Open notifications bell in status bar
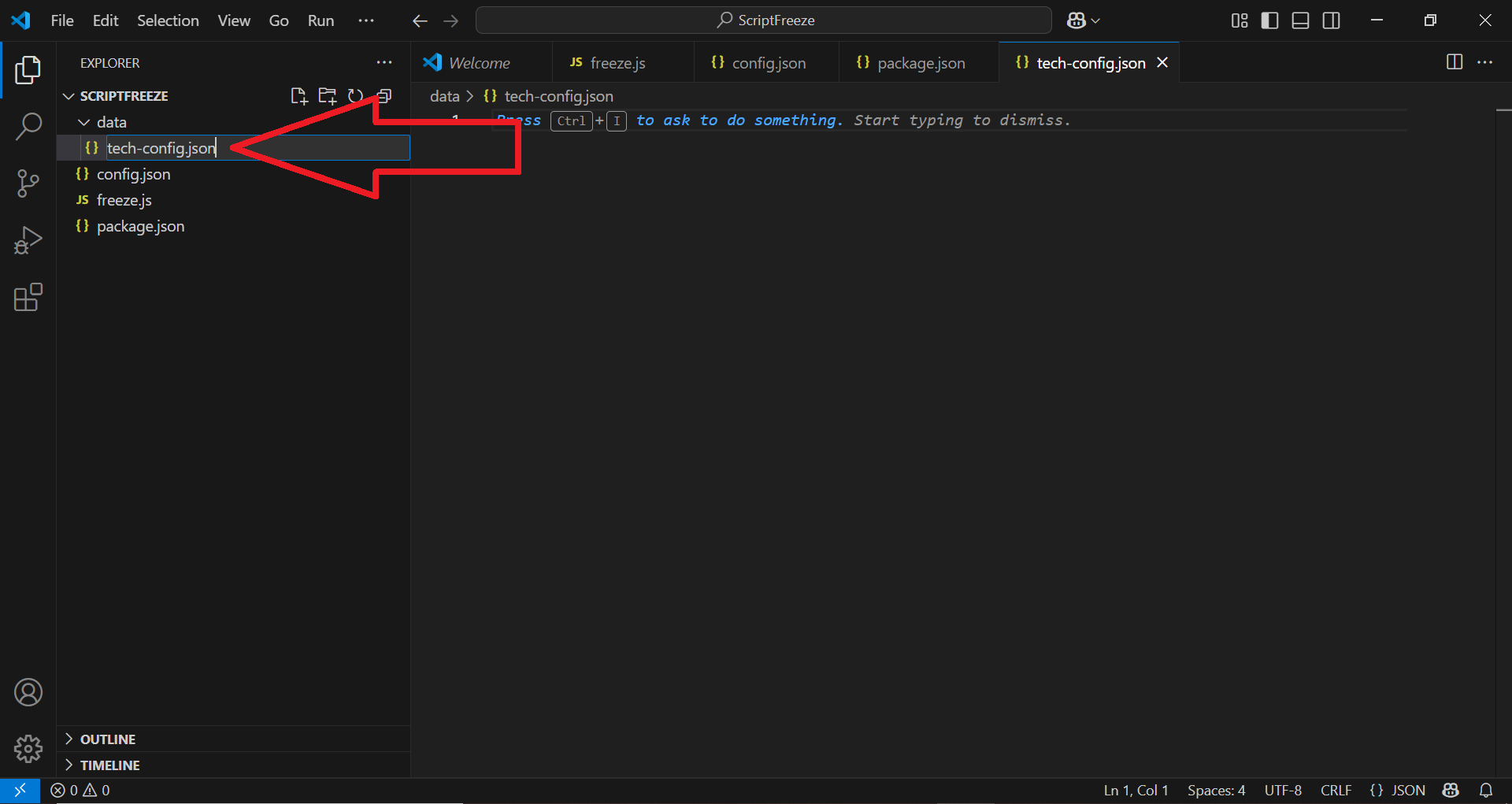1512x804 pixels. coord(1486,790)
